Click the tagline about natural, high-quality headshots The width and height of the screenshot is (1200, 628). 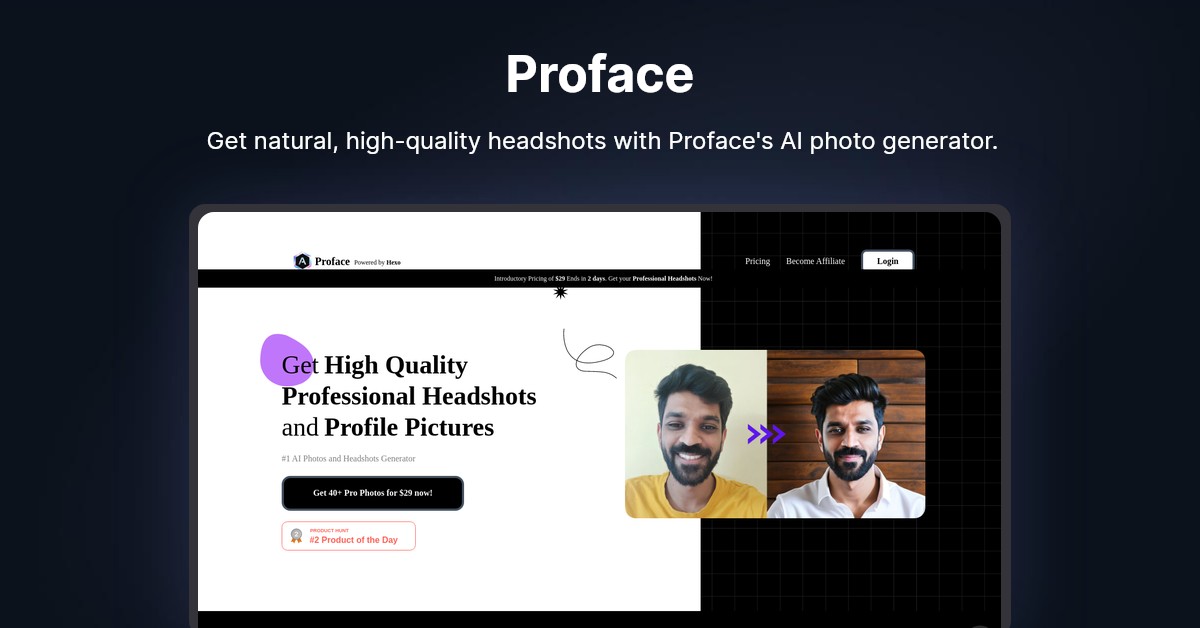(602, 141)
